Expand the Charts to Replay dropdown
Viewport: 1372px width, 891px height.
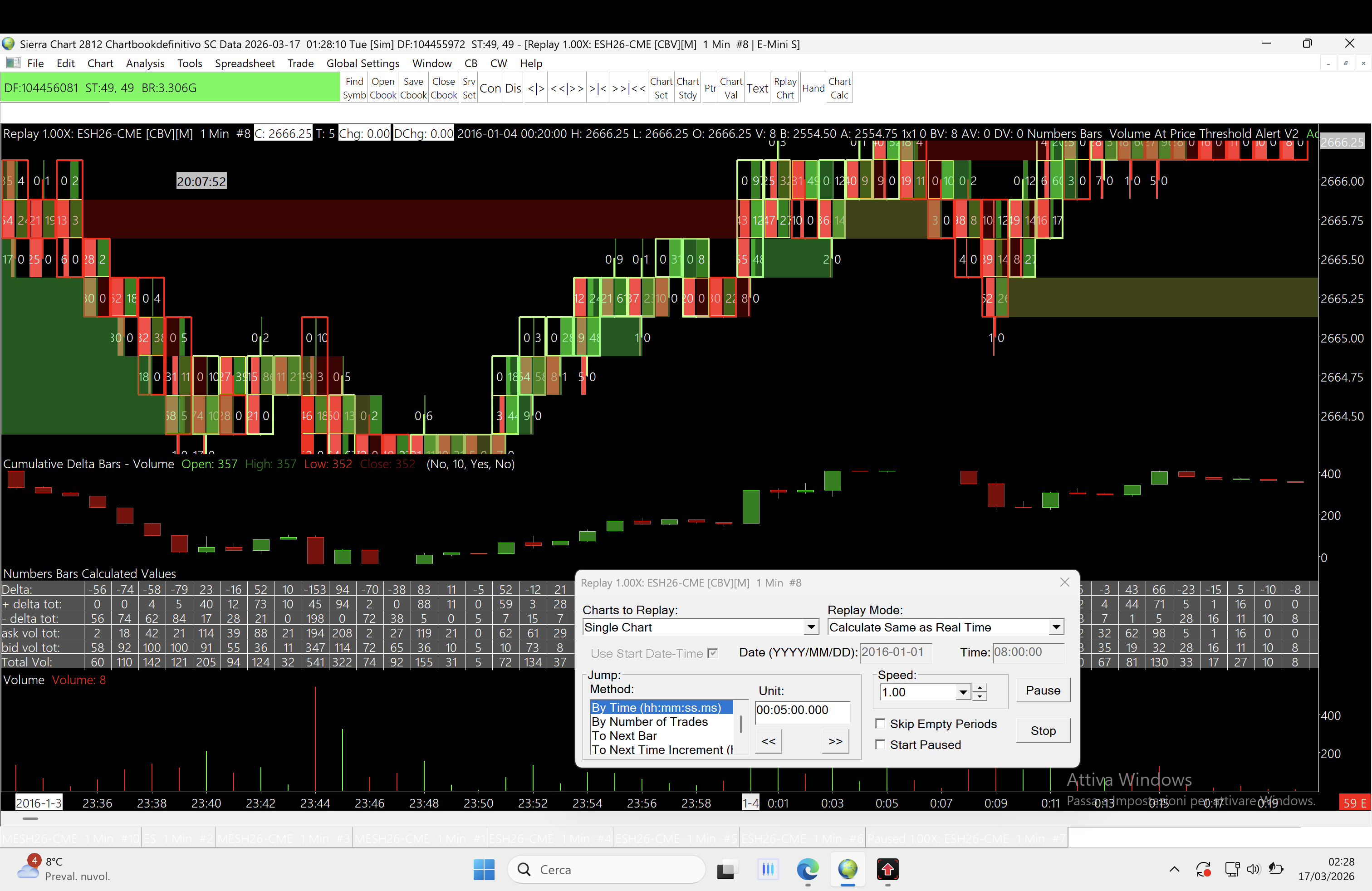click(x=811, y=627)
